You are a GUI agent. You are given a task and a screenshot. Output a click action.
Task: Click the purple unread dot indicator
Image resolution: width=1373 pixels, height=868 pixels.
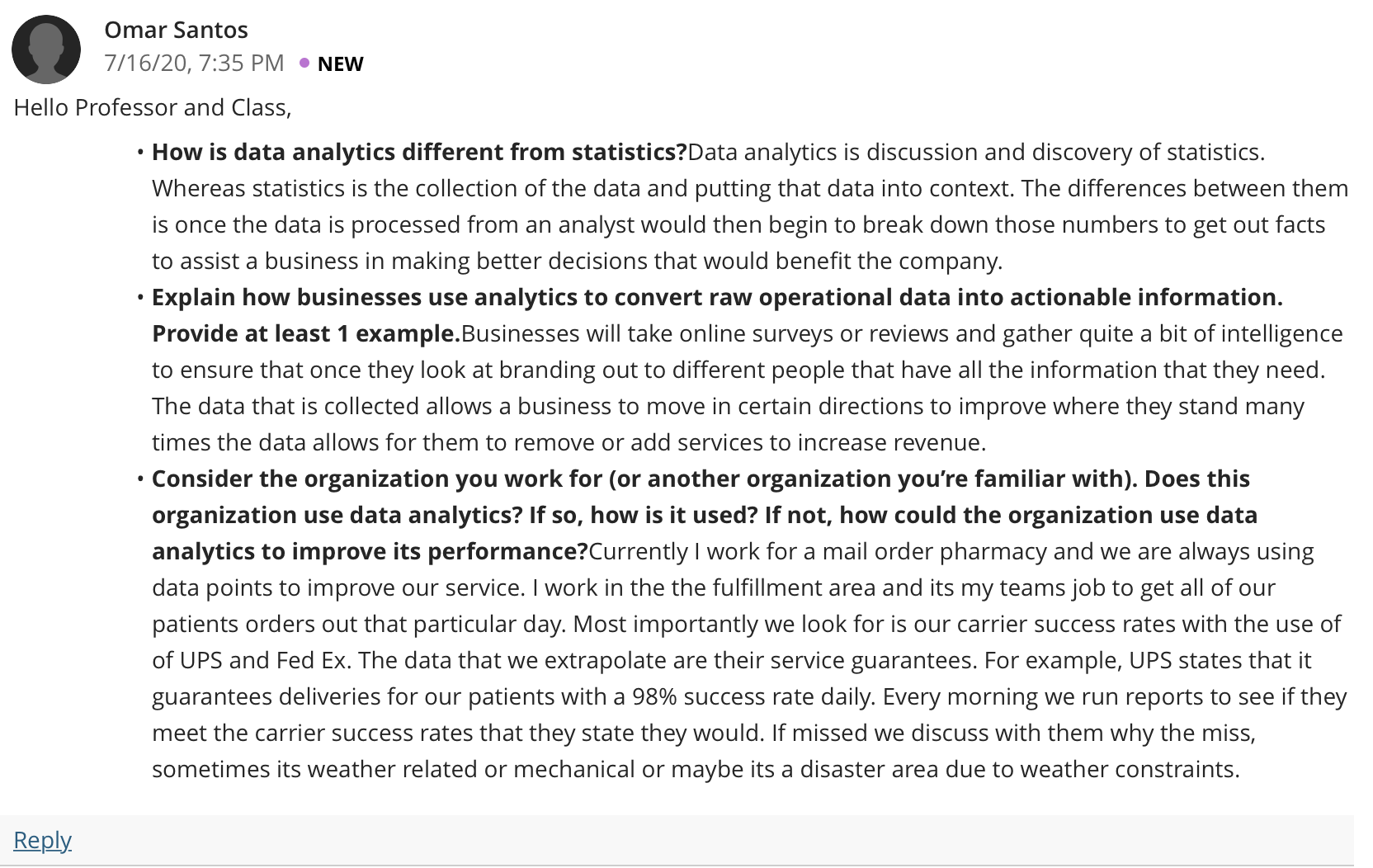304,63
